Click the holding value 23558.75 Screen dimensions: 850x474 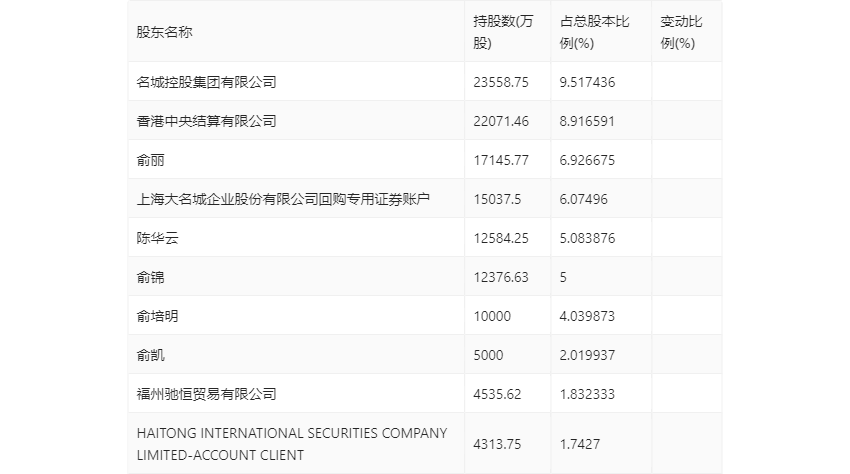pyautogui.click(x=501, y=82)
